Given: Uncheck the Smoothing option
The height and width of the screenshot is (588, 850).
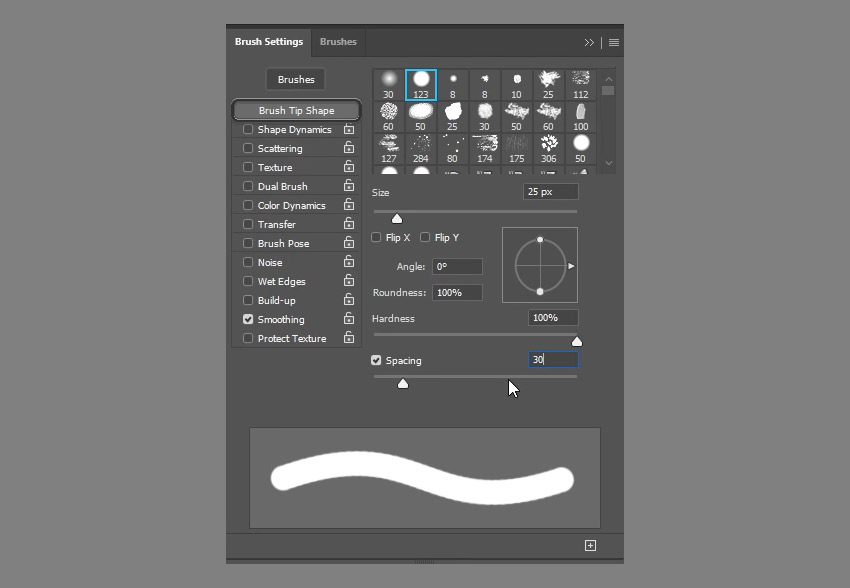Looking at the screenshot, I should click(x=247, y=319).
